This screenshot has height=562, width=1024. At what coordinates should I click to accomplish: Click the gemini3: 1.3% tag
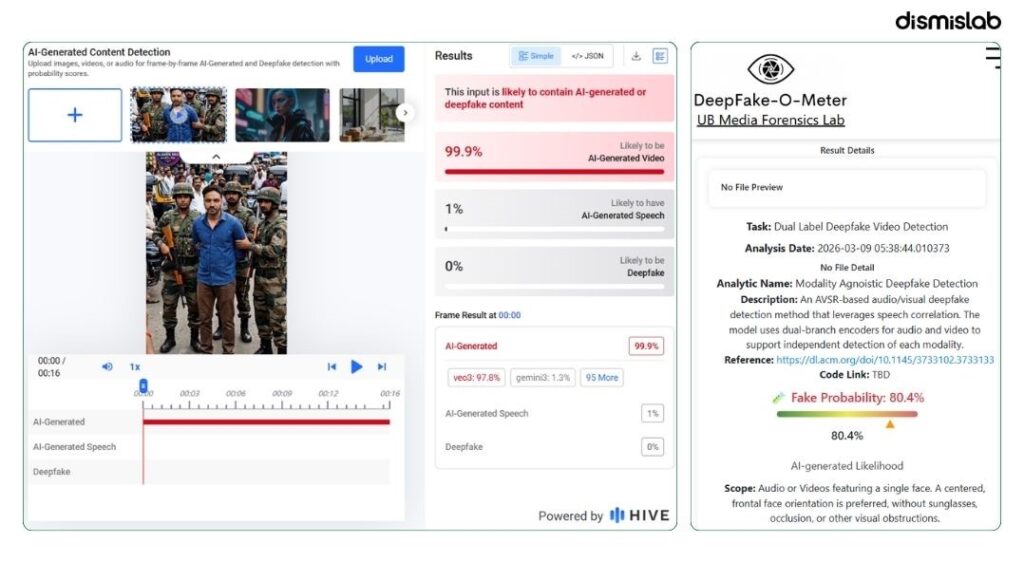(543, 378)
